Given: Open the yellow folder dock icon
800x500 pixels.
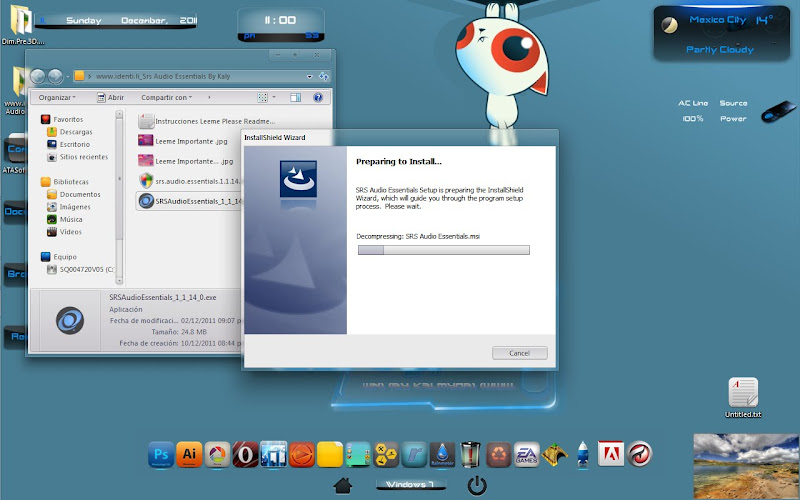Looking at the screenshot, I should pyautogui.click(x=330, y=454).
